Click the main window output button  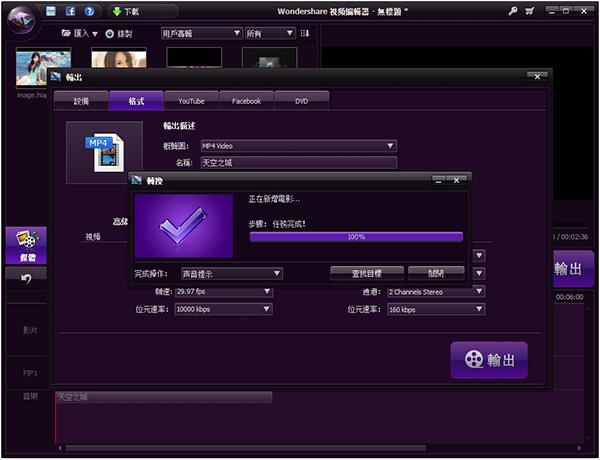[572, 269]
